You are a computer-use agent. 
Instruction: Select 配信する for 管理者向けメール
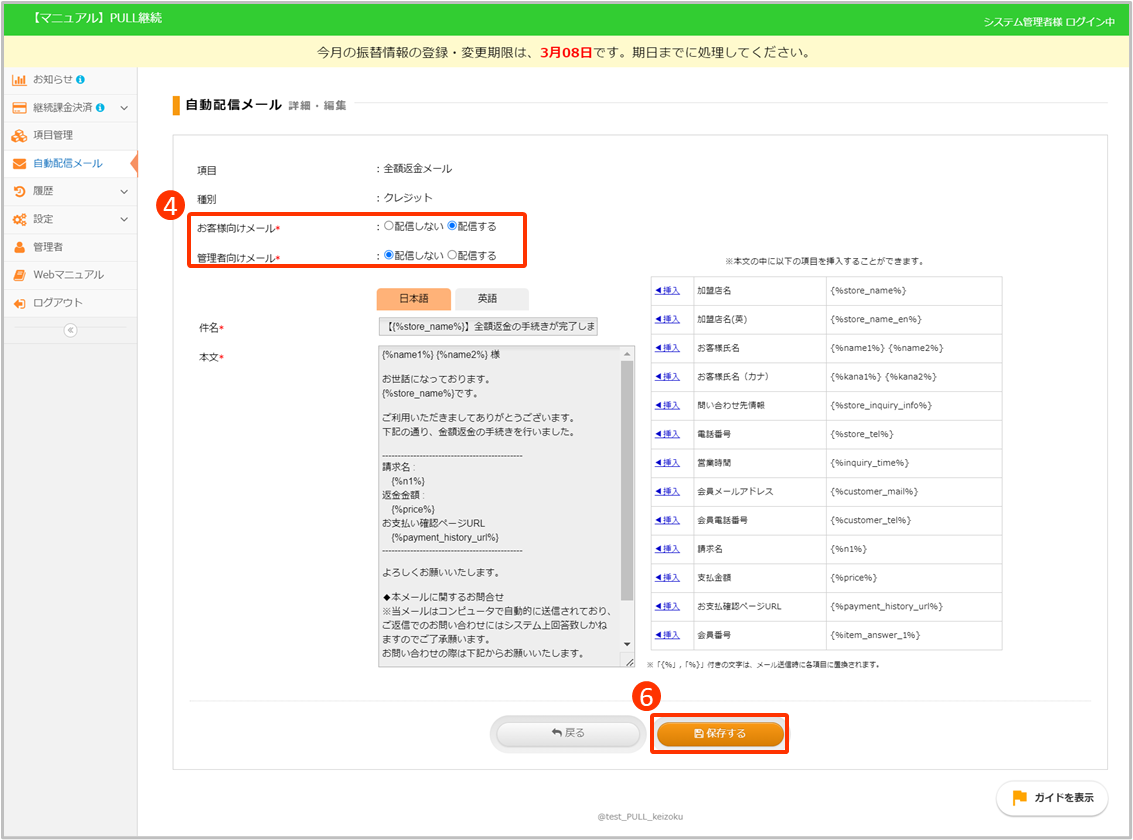pos(452,255)
